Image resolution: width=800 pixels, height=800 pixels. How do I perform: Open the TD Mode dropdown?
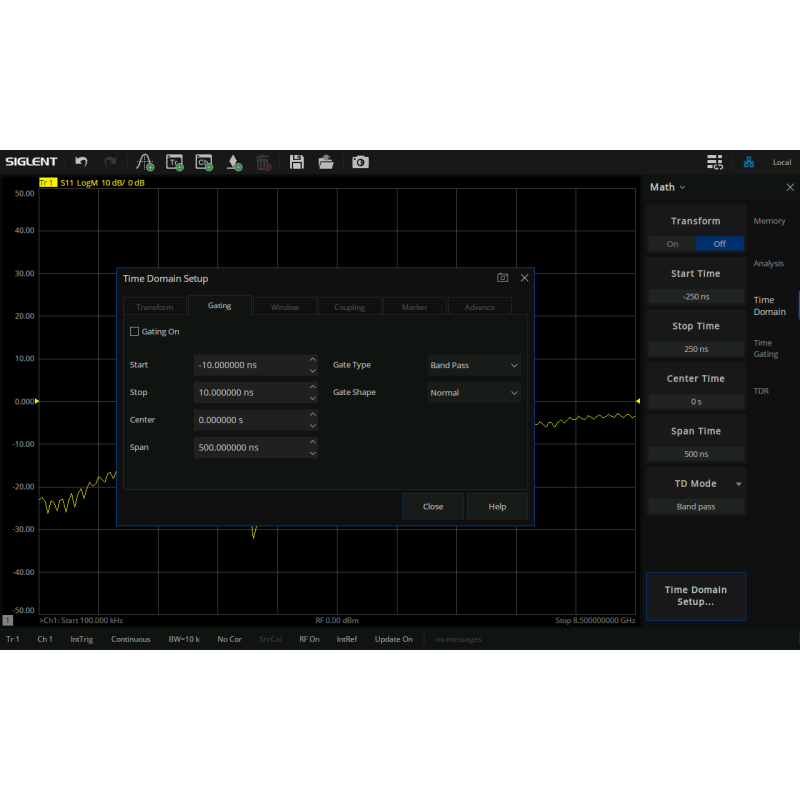click(695, 484)
